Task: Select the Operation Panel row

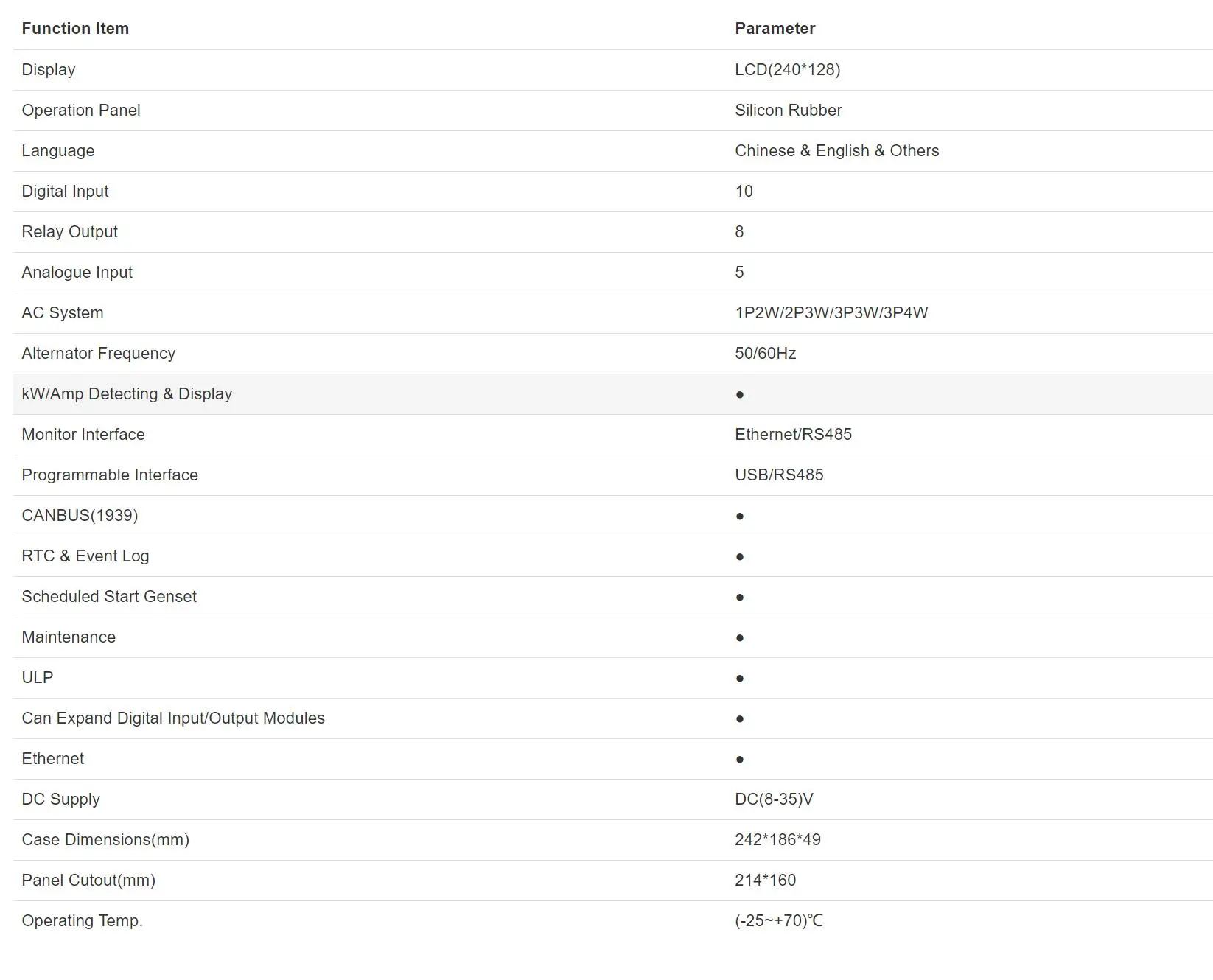Action: point(612,111)
